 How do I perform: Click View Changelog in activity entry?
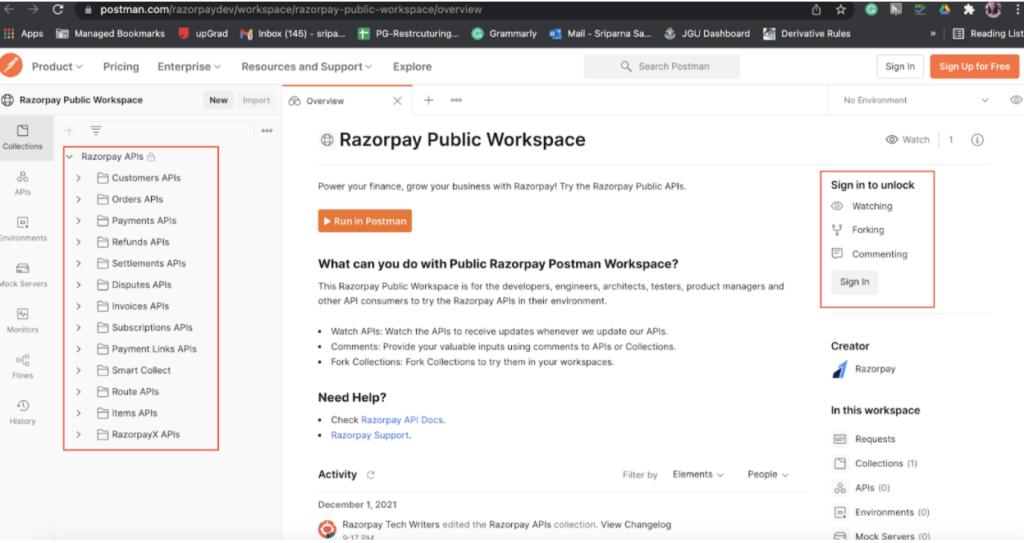pos(635,524)
